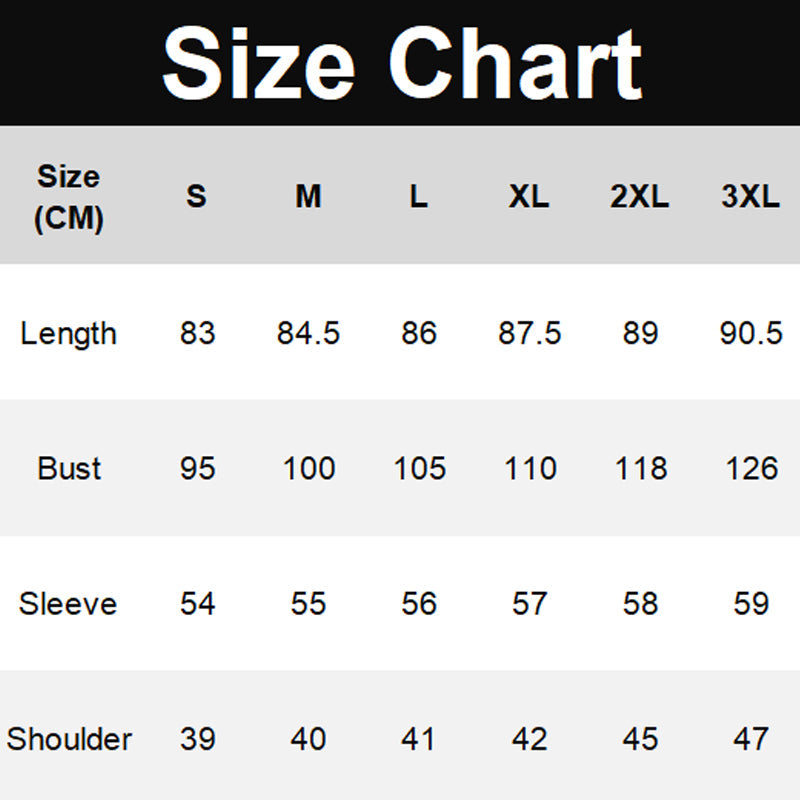Select the Sleeve row label
Screen dimensions: 800x800
tap(68, 604)
